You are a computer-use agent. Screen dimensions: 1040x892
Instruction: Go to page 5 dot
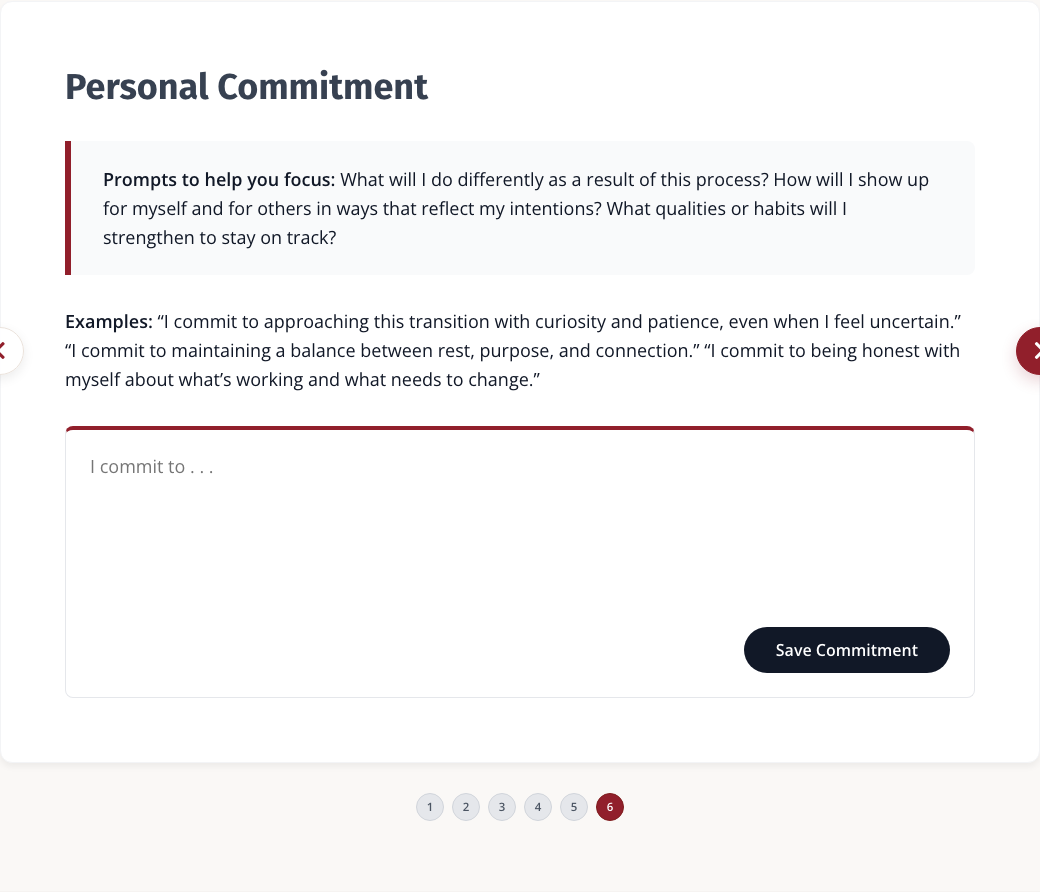coord(574,807)
